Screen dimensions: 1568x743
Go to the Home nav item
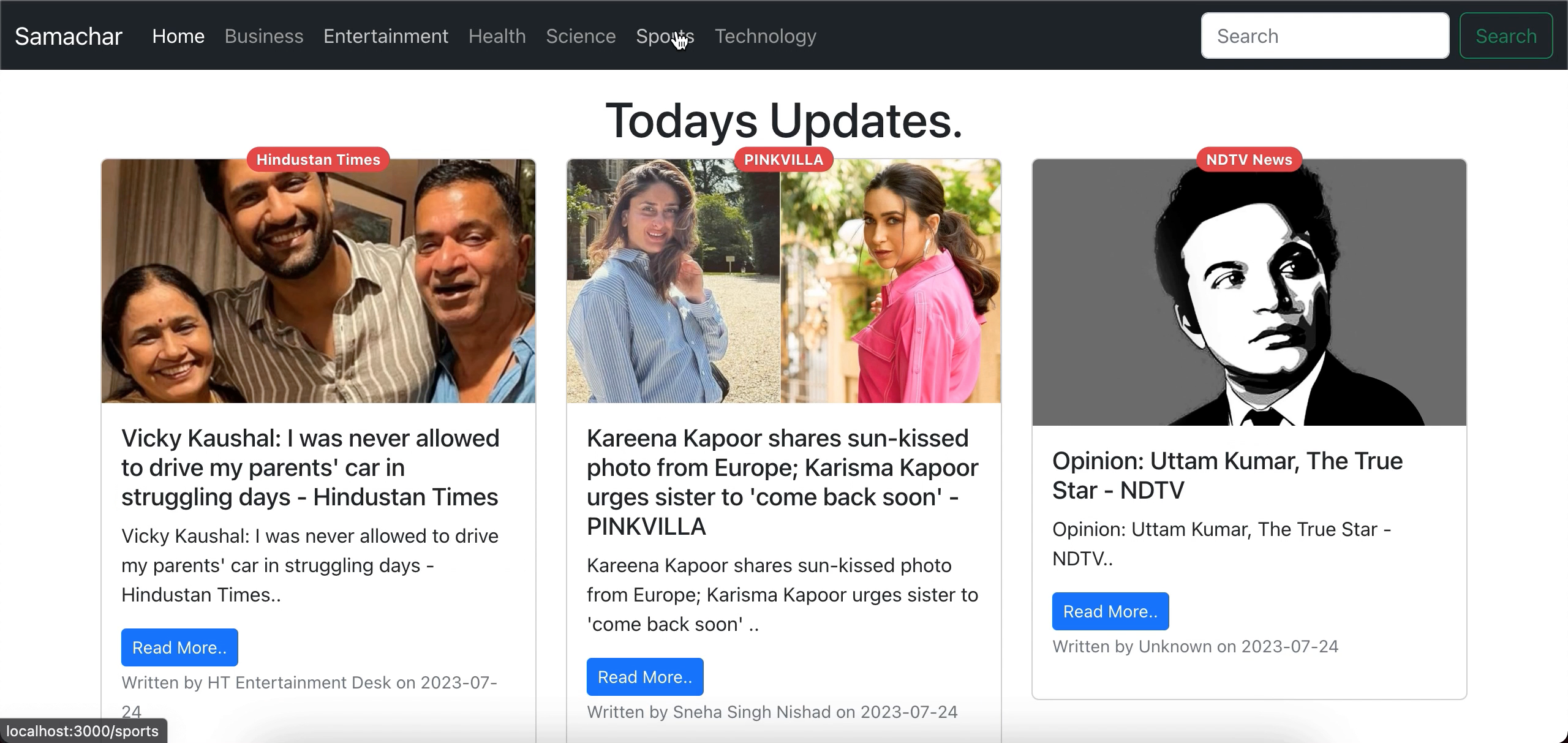(x=178, y=36)
